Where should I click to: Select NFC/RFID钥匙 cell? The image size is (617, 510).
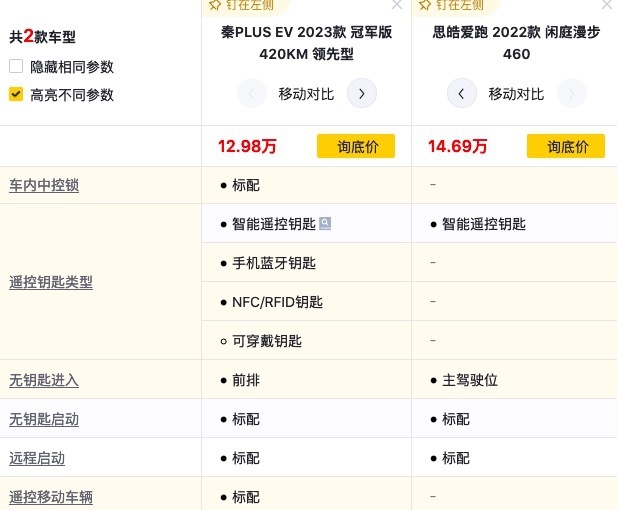point(307,301)
